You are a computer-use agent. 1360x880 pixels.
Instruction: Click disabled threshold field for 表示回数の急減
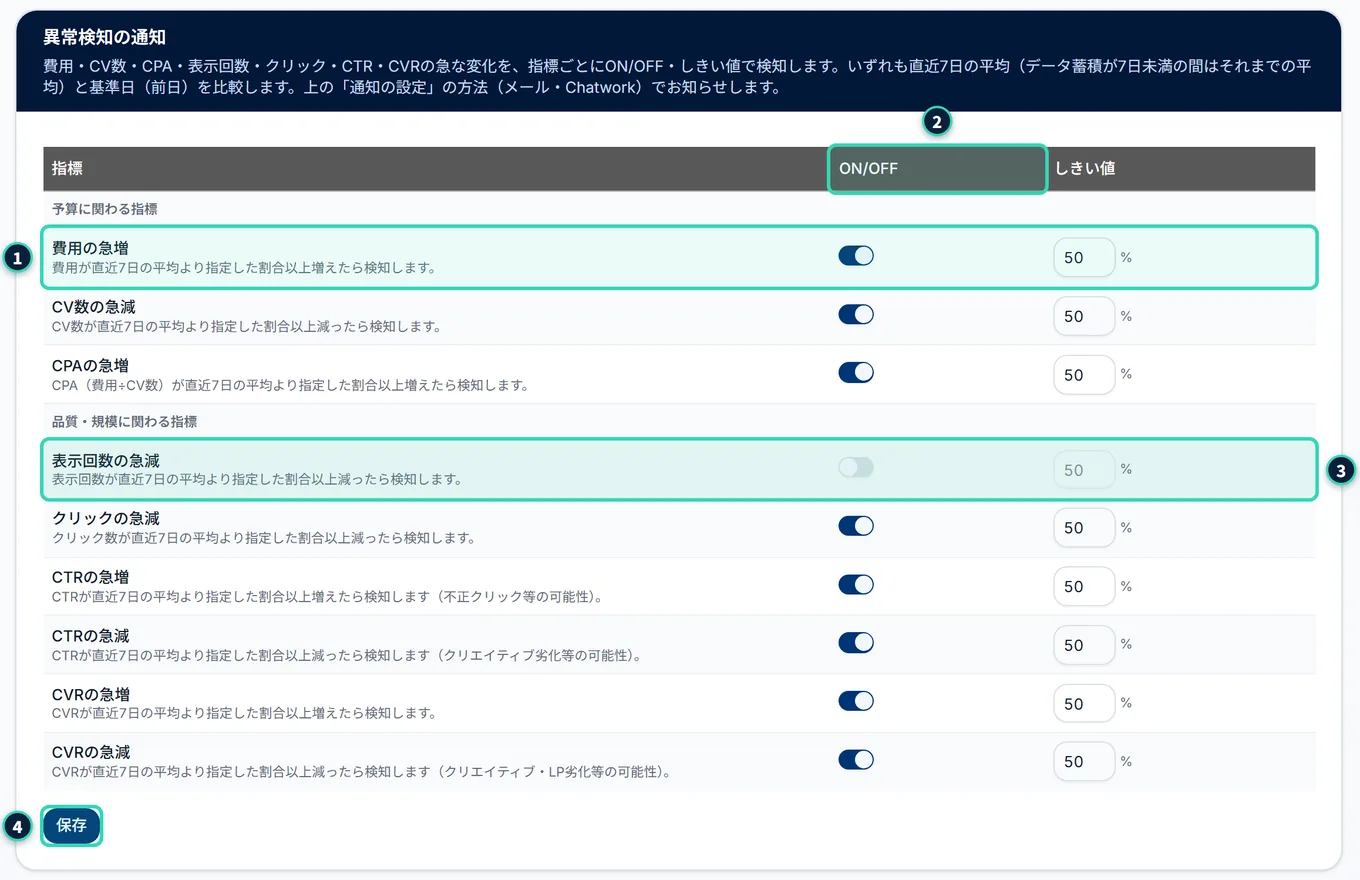(1084, 469)
